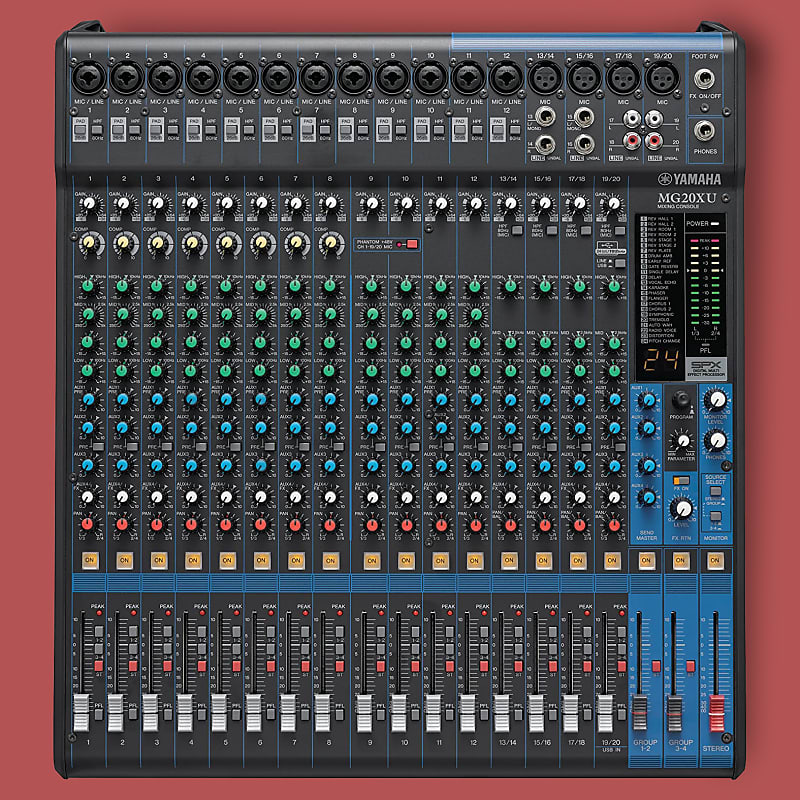Click 'PITCH CHANGE' in the effects list

tap(663, 341)
